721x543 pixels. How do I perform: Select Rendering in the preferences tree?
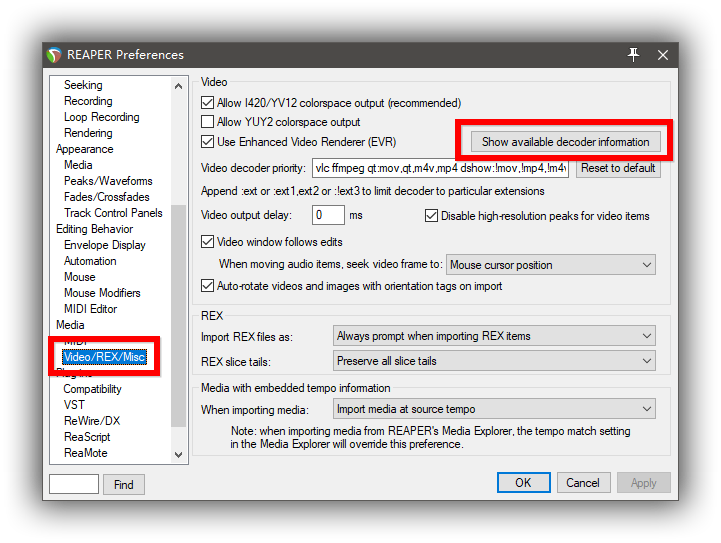tap(88, 133)
